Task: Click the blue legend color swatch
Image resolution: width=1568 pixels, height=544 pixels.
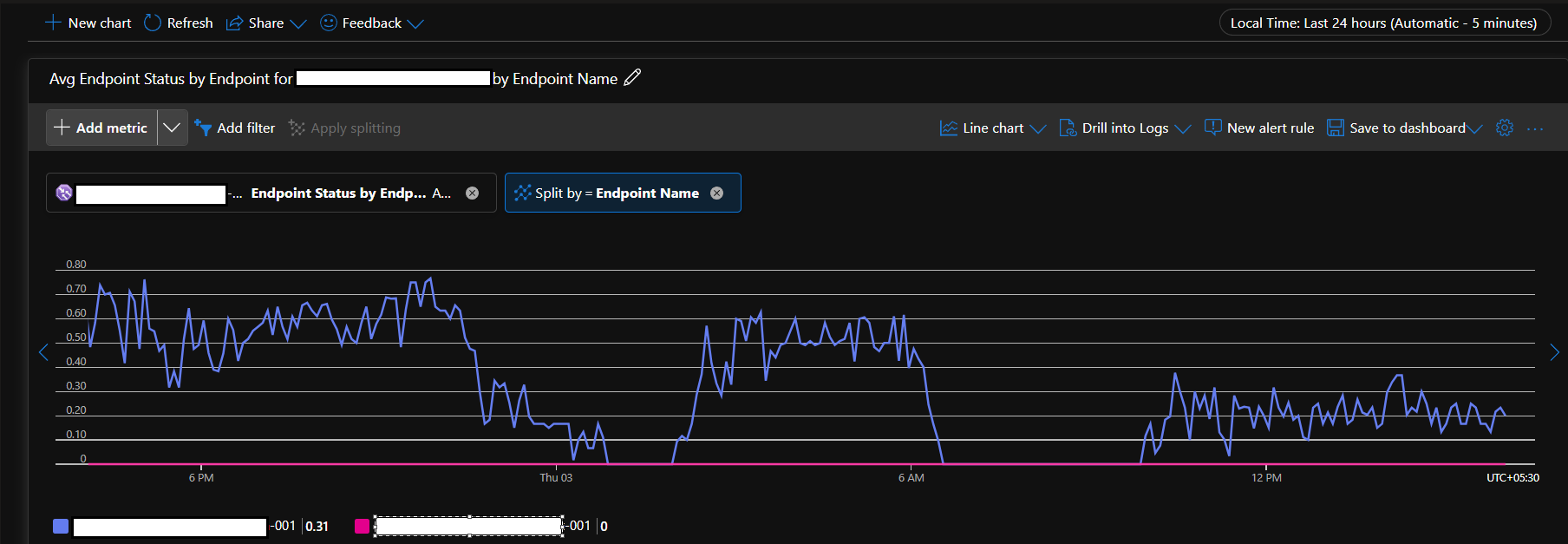Action: pos(61,526)
